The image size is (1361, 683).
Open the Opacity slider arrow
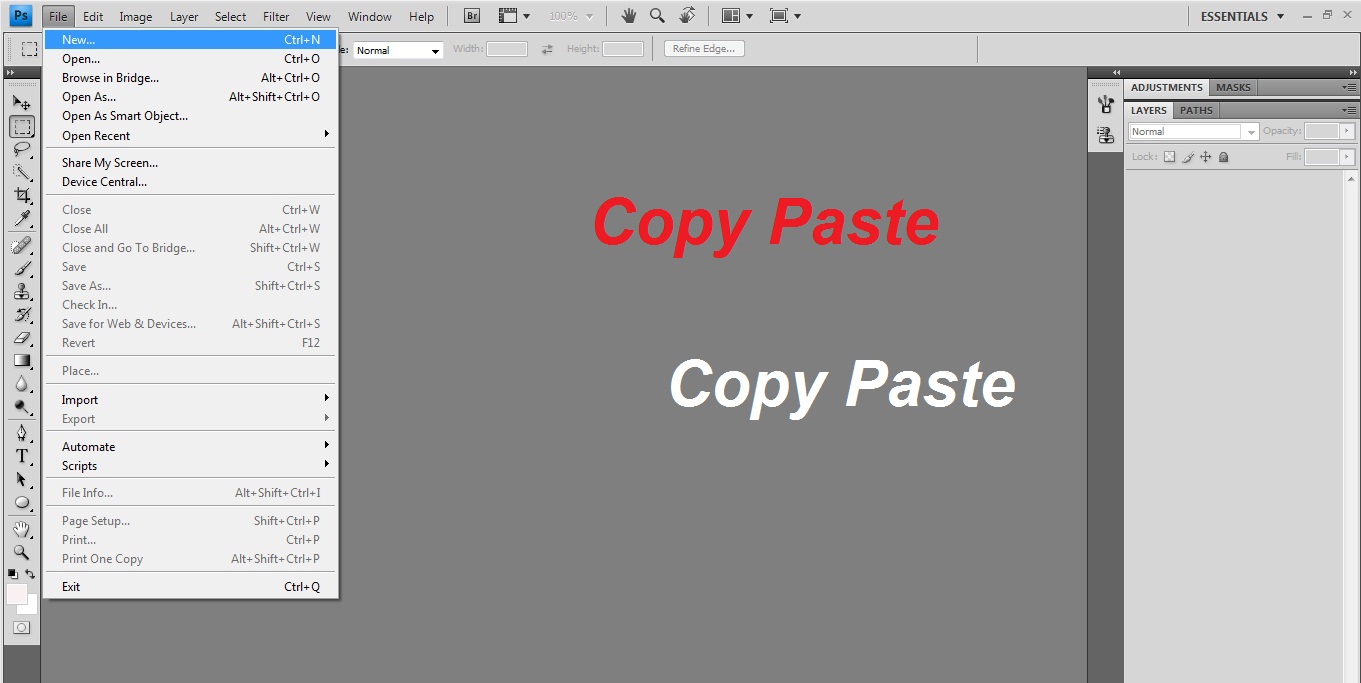pos(1347,131)
